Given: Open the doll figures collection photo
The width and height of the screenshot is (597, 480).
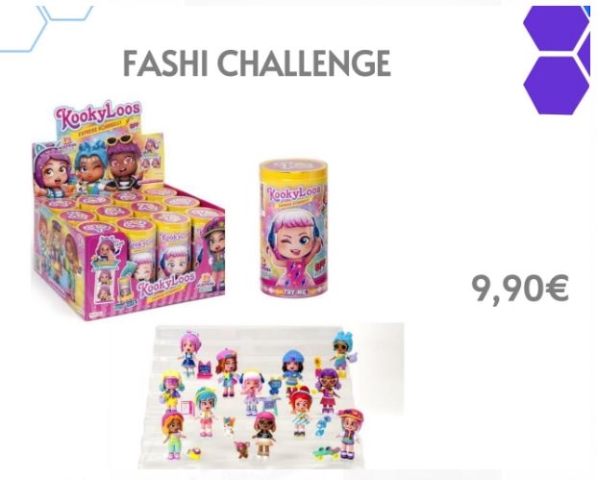Looking at the screenshot, I should tap(271, 397).
